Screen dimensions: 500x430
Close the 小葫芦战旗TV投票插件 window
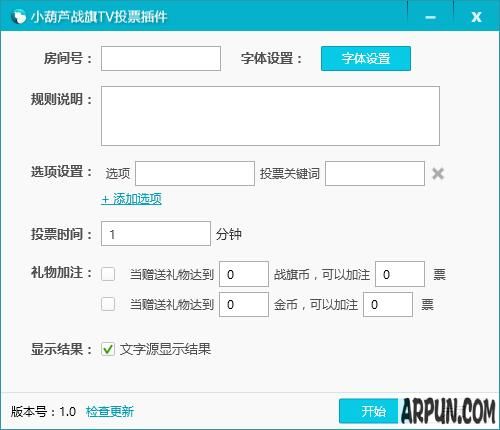click(476, 17)
